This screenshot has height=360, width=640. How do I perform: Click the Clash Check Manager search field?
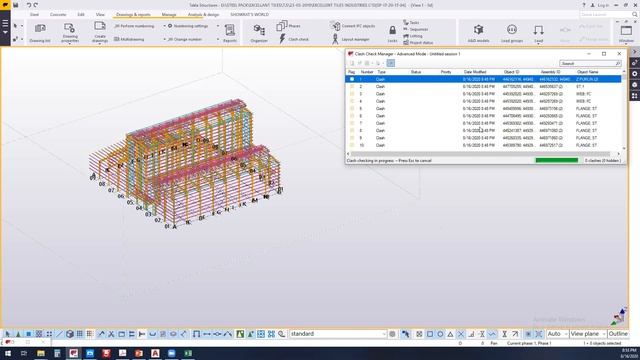(x=590, y=63)
